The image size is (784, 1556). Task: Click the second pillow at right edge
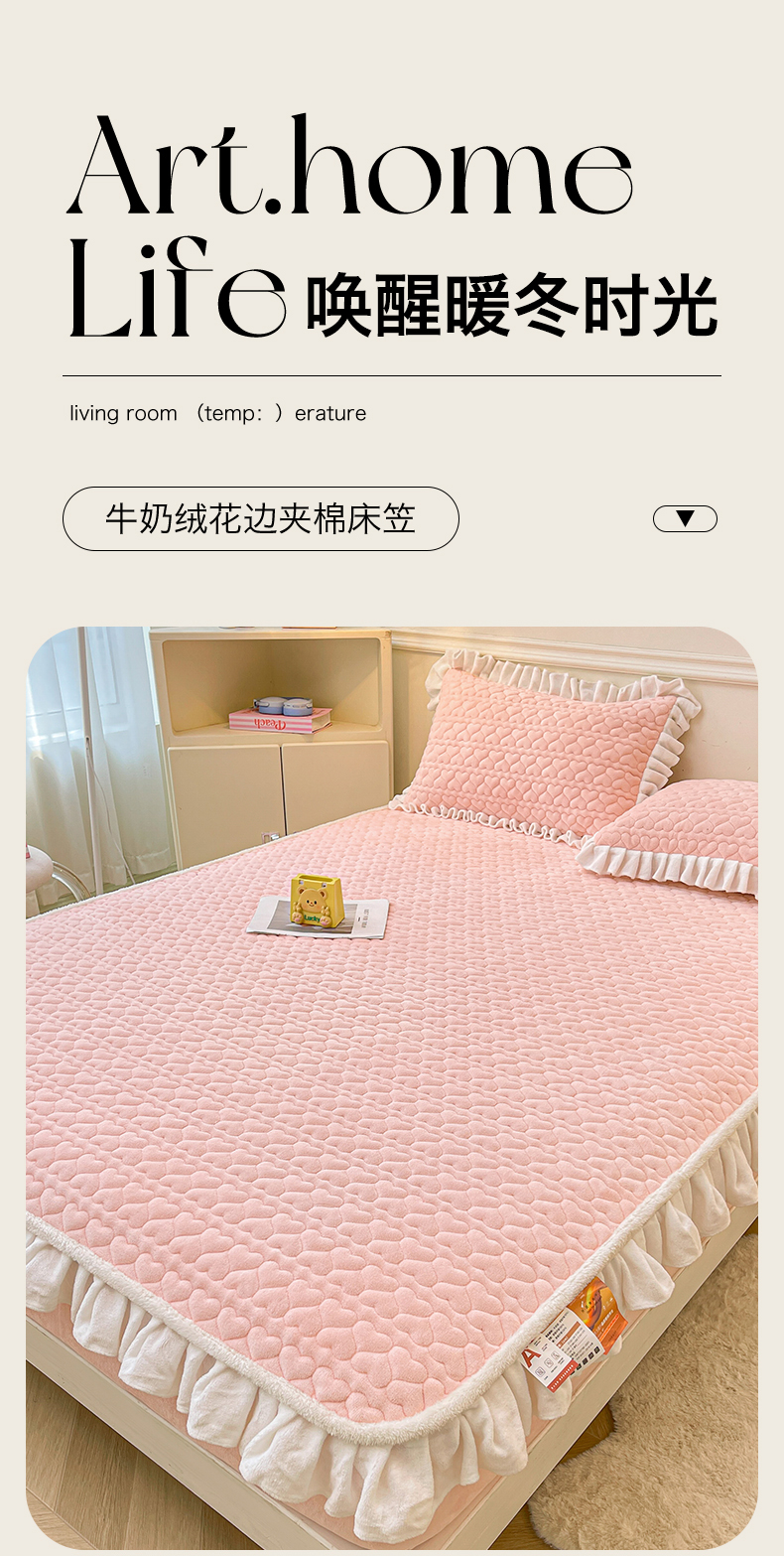click(x=675, y=834)
